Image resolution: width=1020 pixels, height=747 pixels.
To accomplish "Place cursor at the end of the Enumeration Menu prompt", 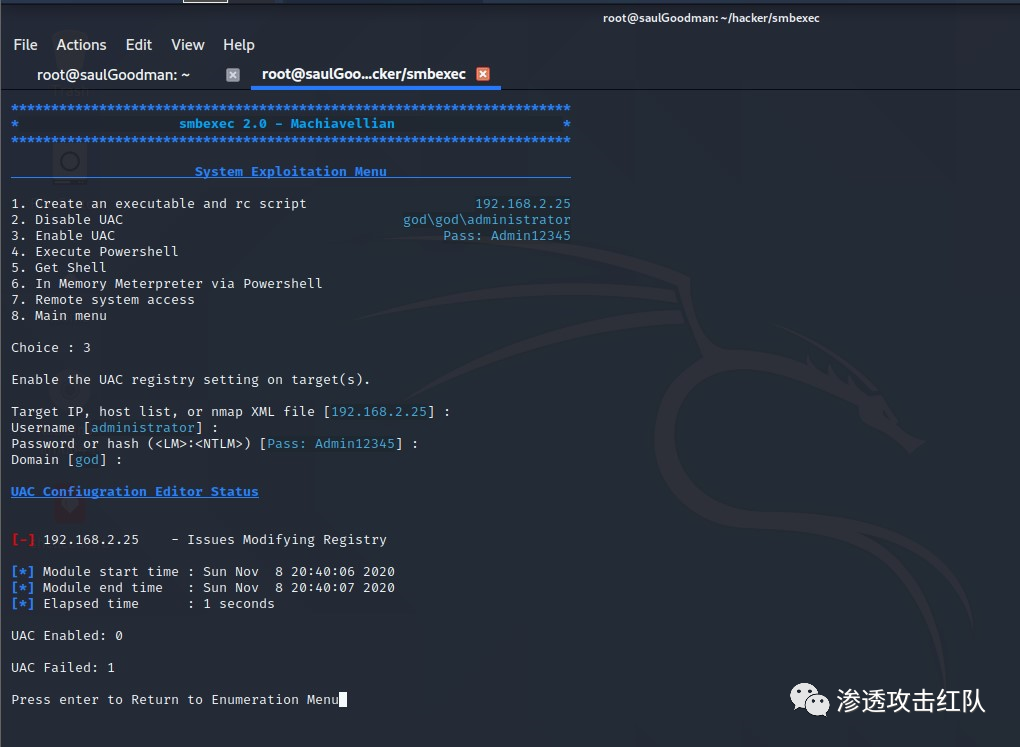I will [x=342, y=700].
